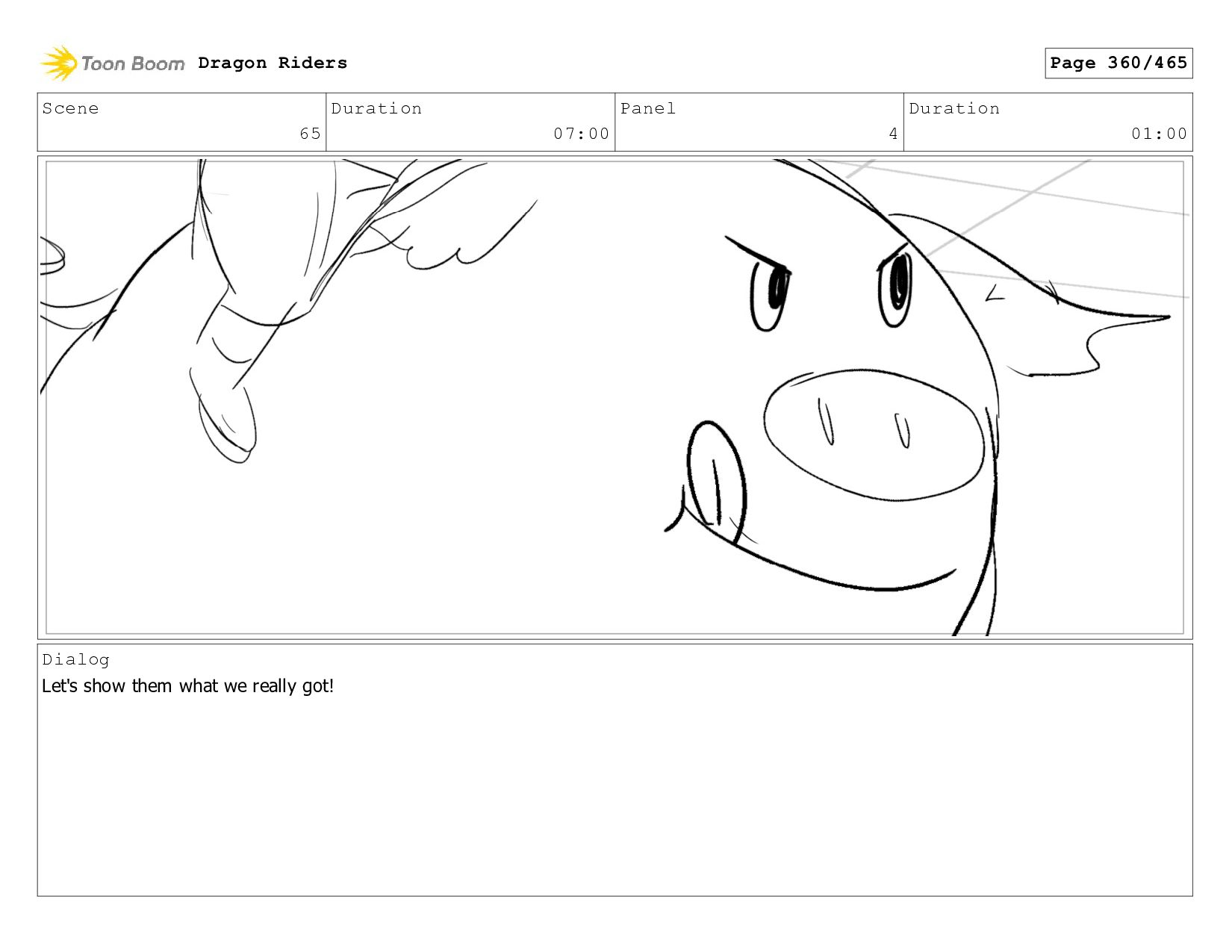Click the panel number 4
This screenshot has height=952, width=1232.
893,134
